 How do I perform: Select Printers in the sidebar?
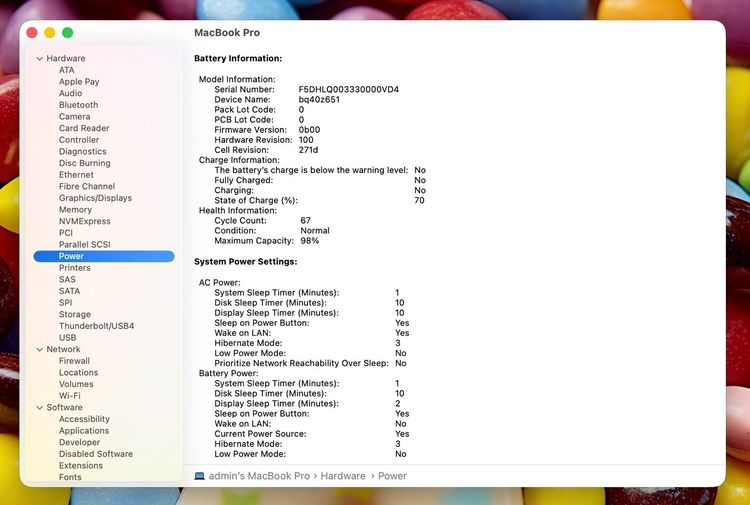(75, 268)
